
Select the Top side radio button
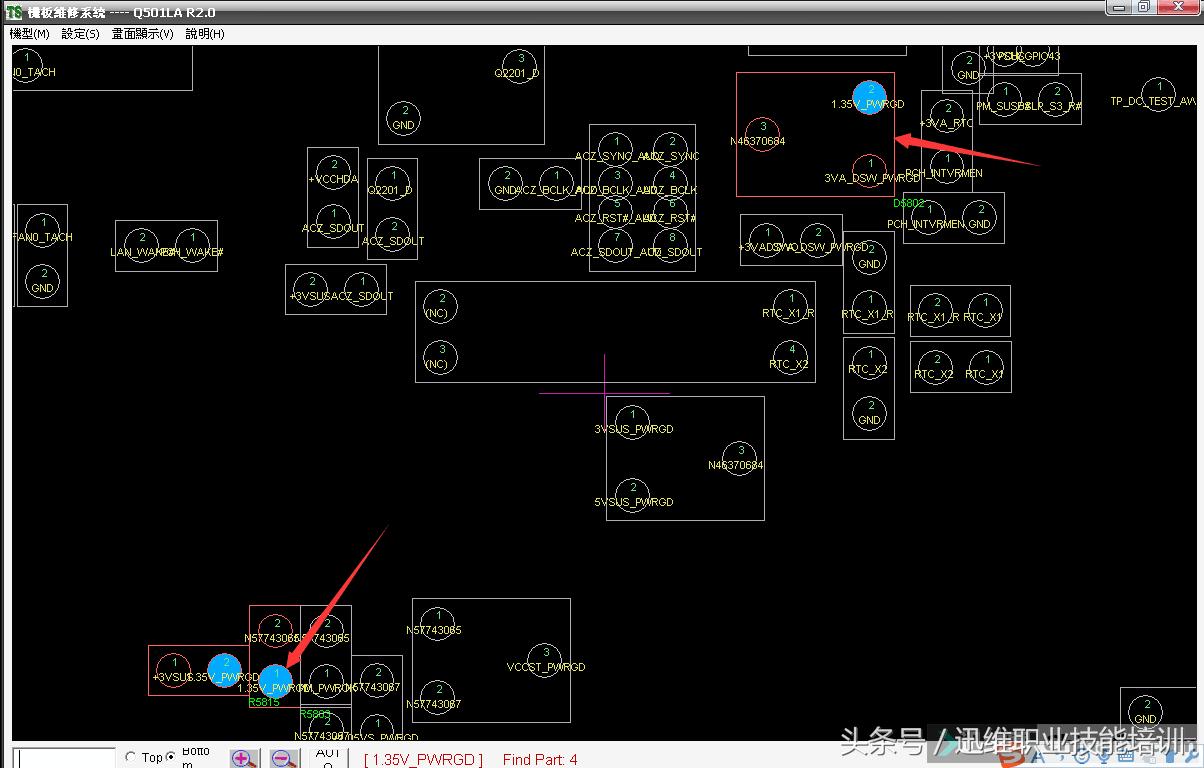[131, 757]
